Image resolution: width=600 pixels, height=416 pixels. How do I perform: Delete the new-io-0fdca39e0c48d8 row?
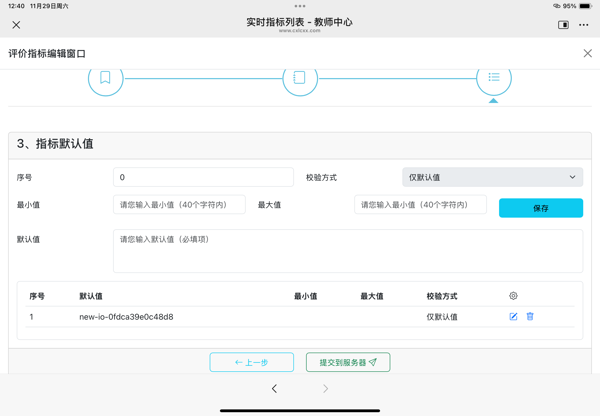point(530,317)
